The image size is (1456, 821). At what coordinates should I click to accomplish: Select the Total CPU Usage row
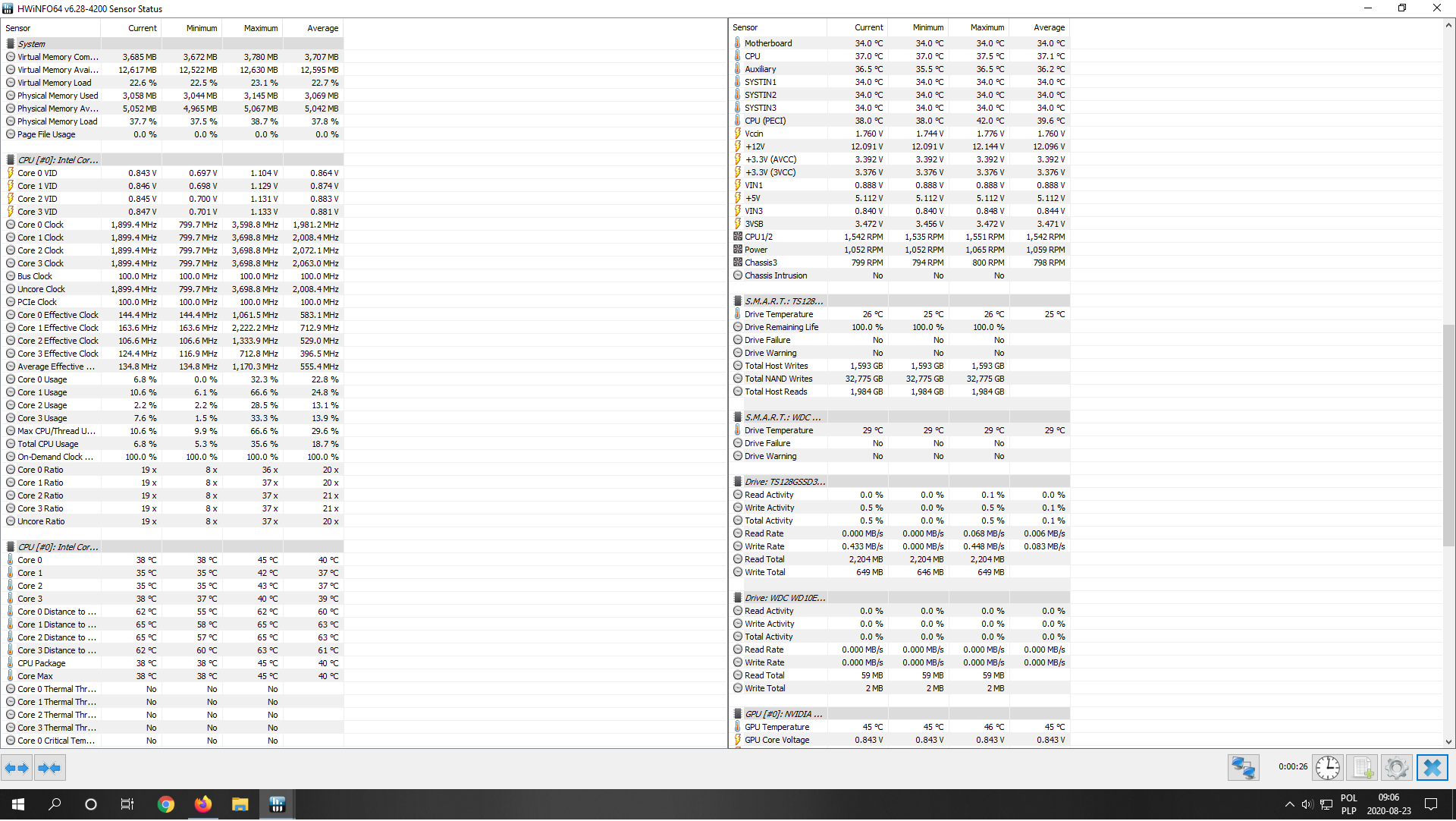point(173,444)
